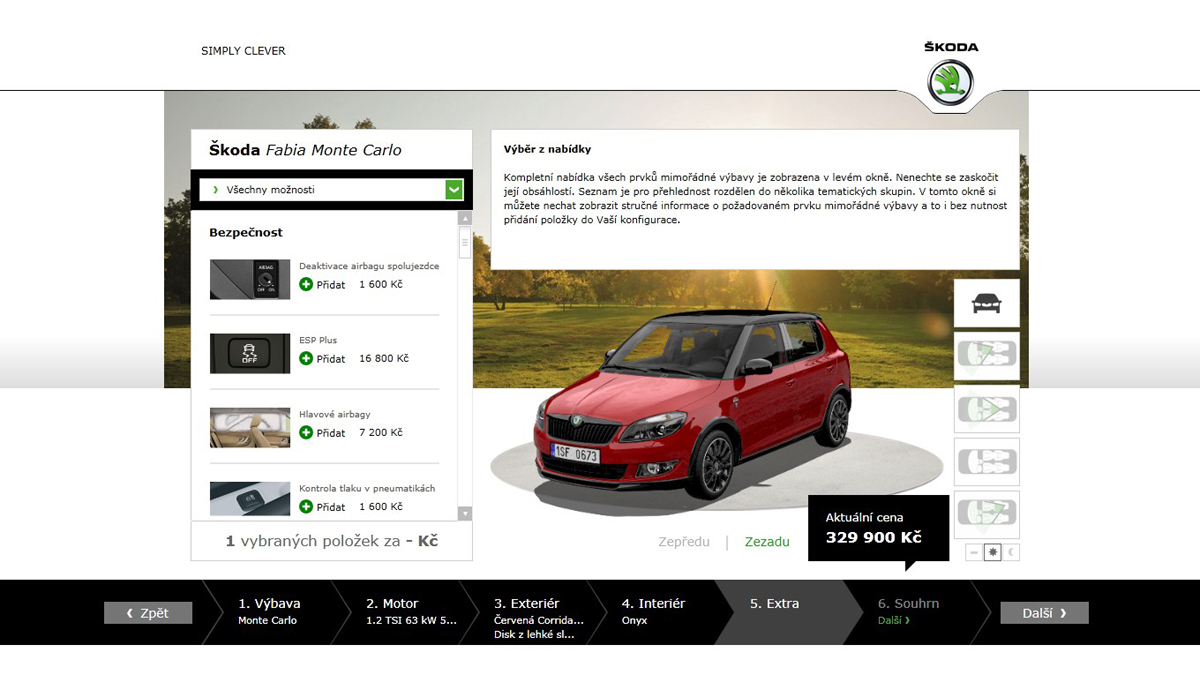Show the car Zezadu (rear view)
This screenshot has height=675, width=1200.
pos(767,542)
